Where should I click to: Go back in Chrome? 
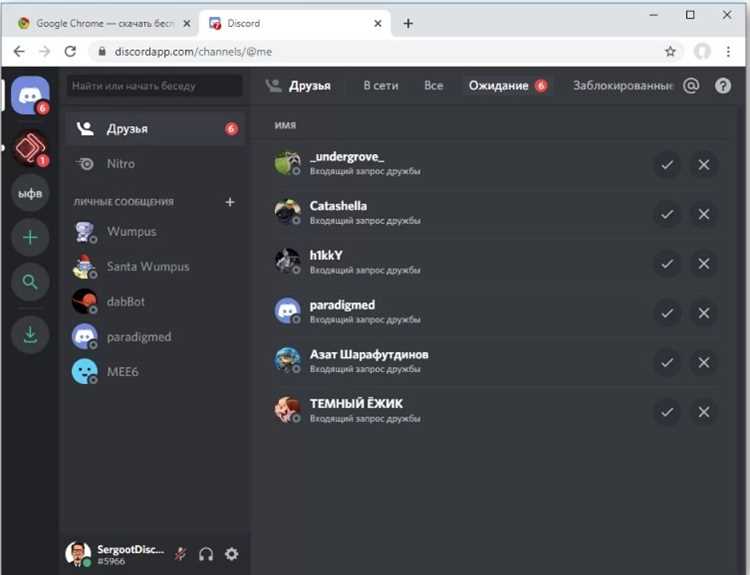19,52
